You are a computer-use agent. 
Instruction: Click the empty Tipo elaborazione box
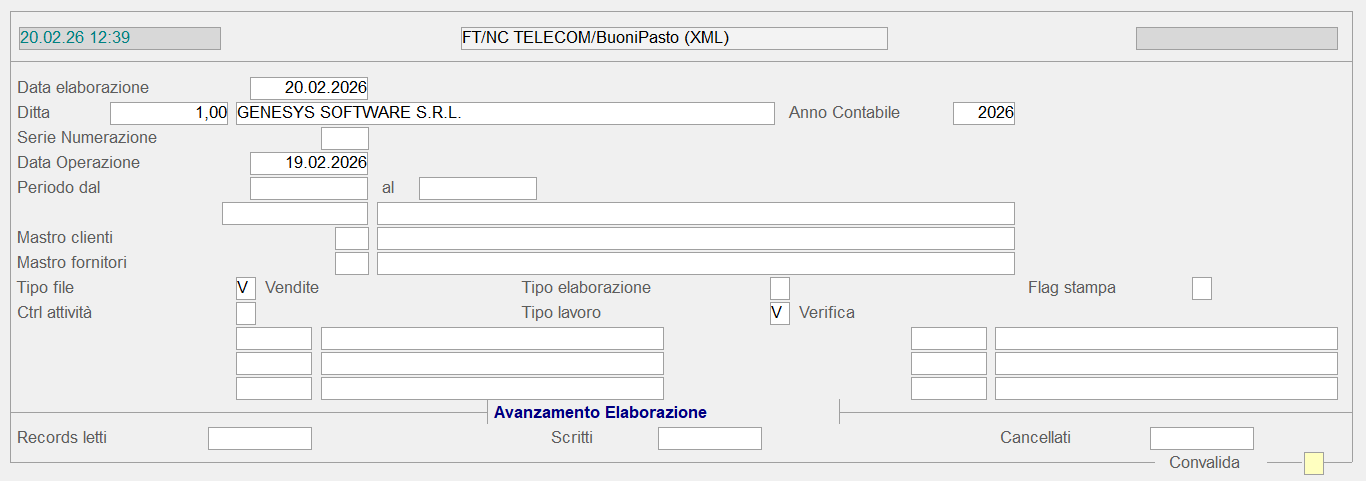tap(780, 288)
